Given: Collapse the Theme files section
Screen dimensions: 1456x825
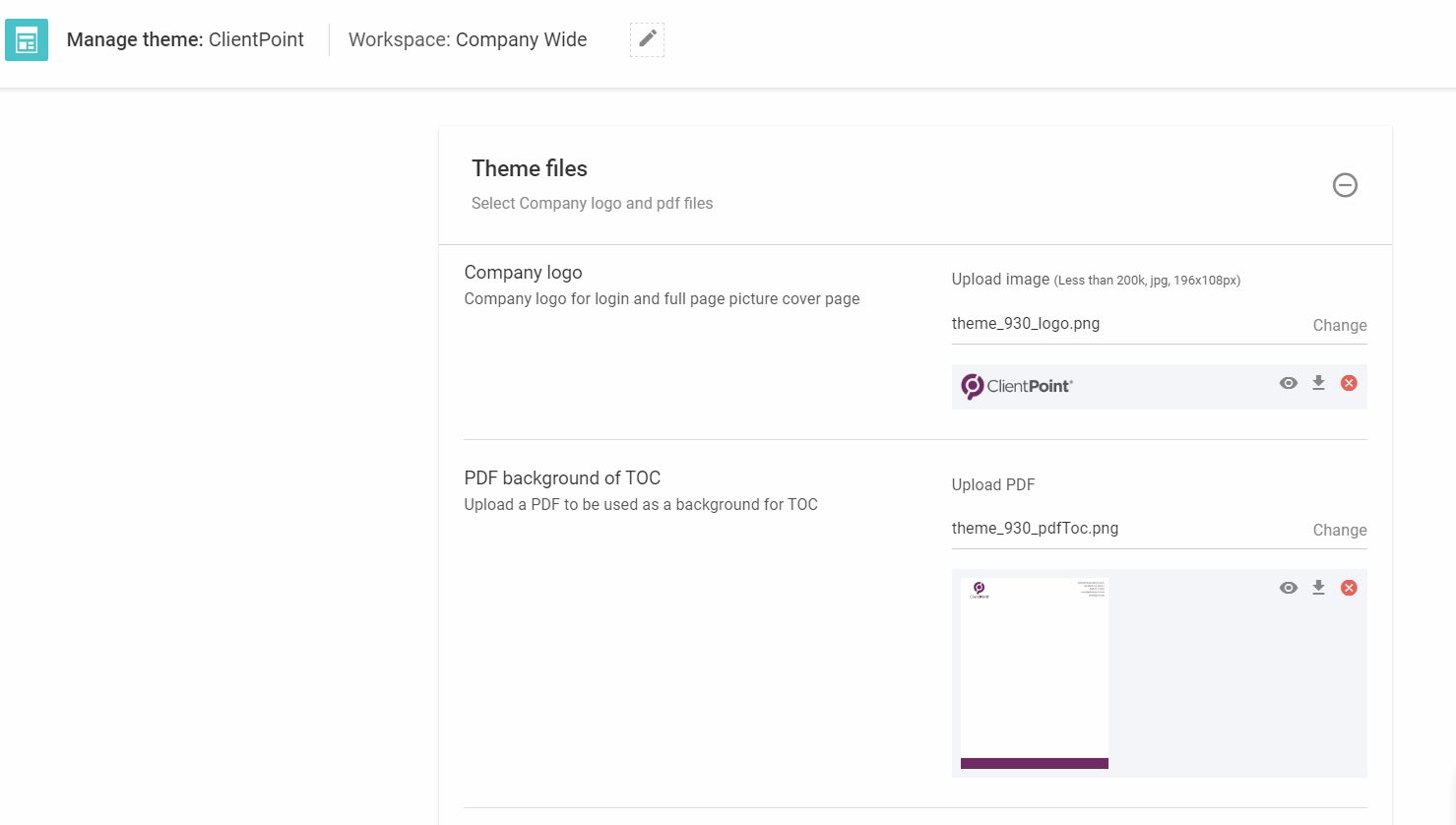Looking at the screenshot, I should click(1345, 185).
